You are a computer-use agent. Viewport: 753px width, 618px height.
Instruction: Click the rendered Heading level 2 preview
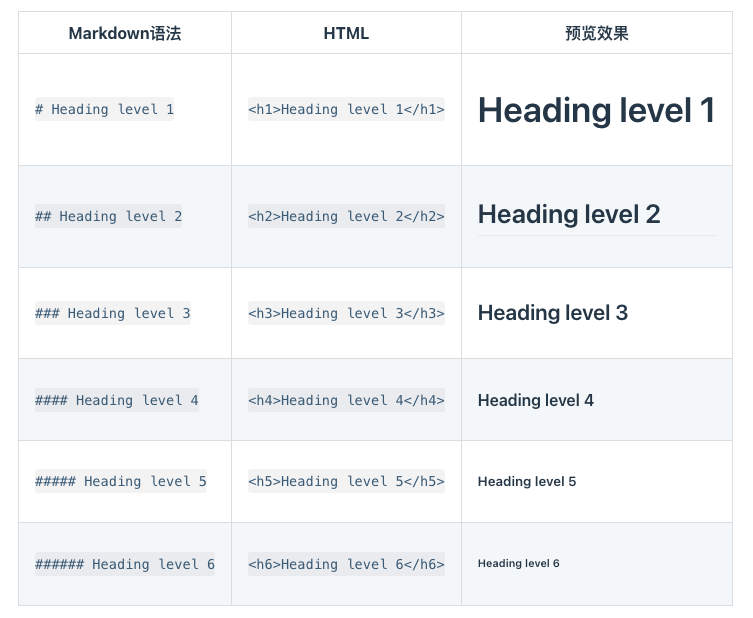click(569, 214)
